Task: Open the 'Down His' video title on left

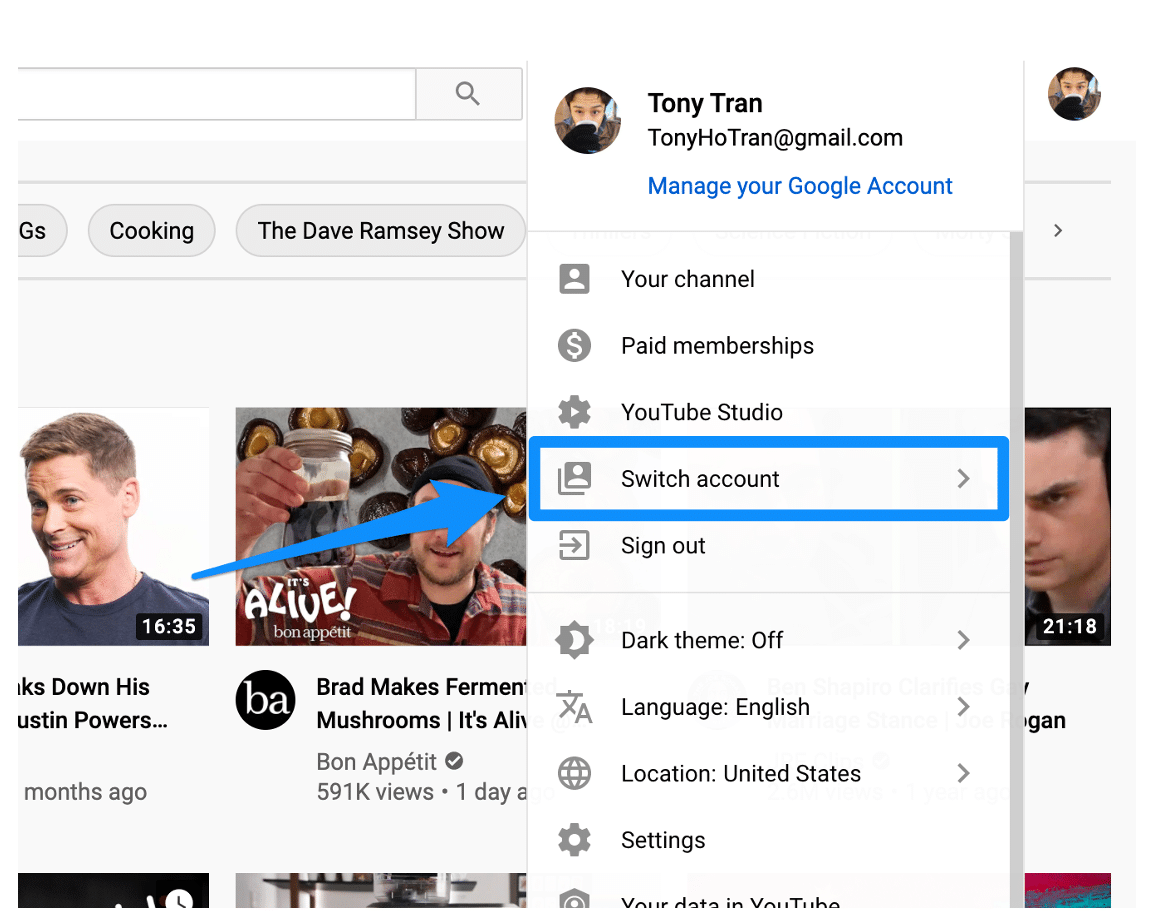Action: 92,703
